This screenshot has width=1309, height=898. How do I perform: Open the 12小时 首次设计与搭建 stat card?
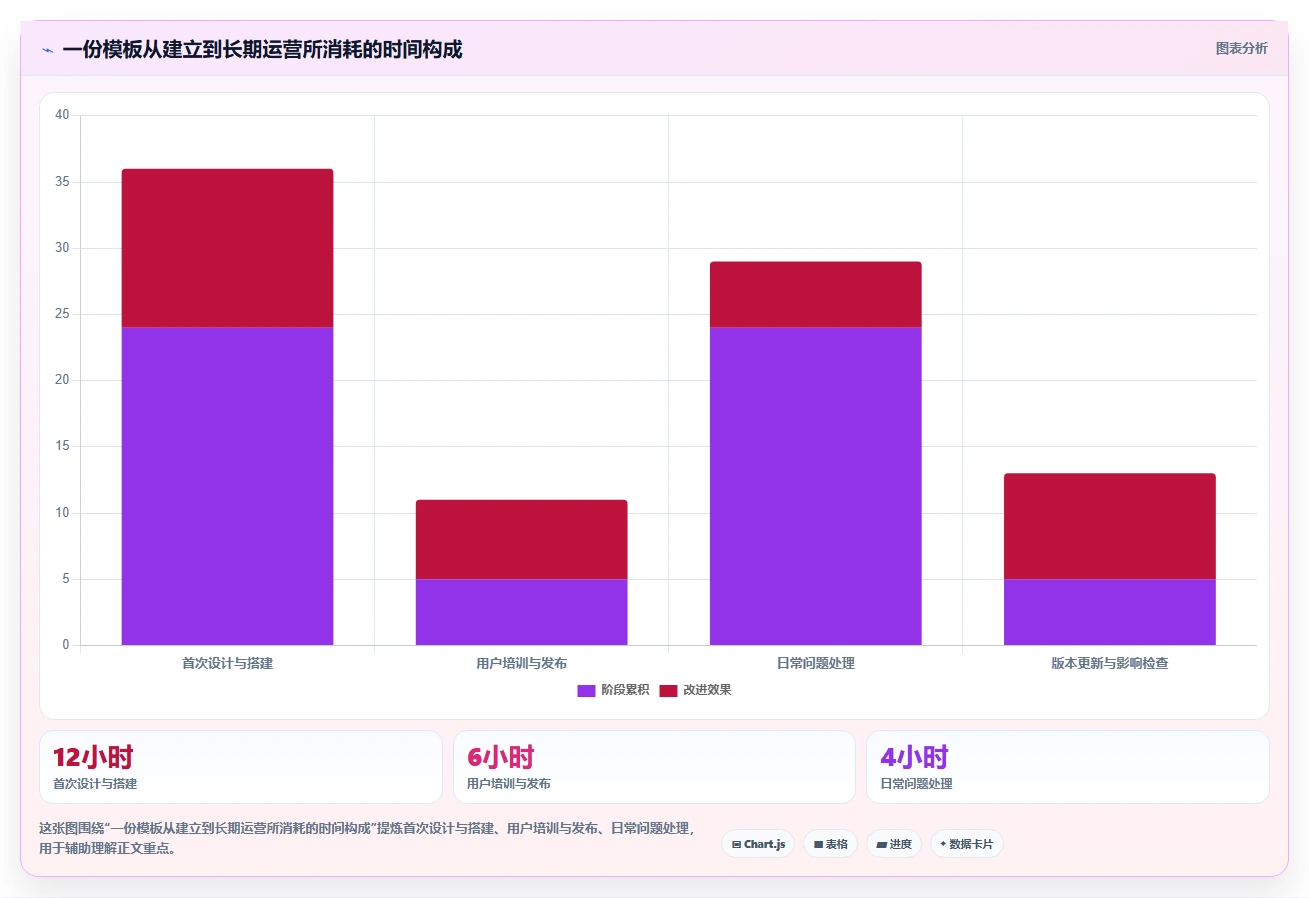240,767
